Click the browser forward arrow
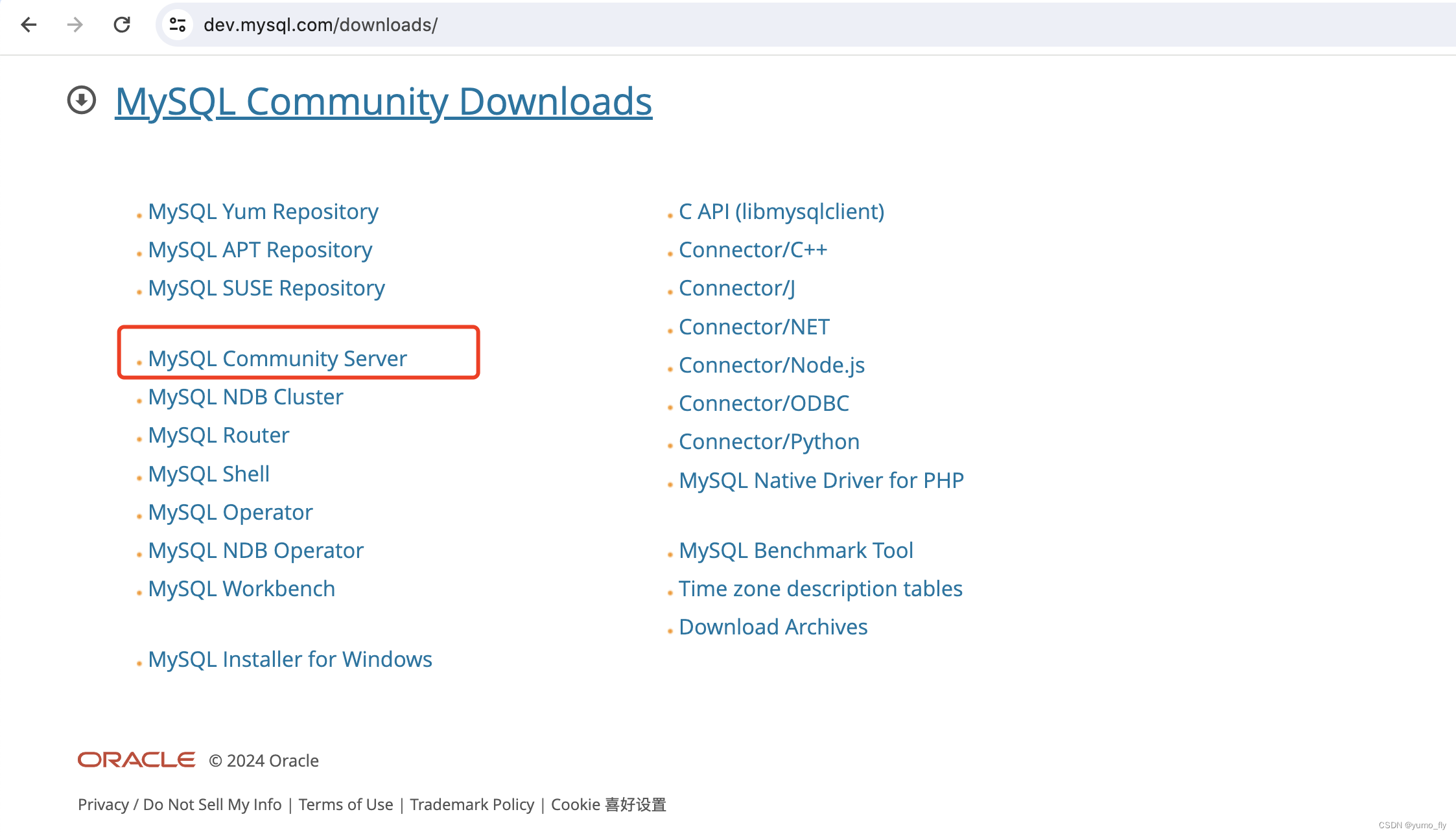This screenshot has width=1456, height=836. point(75,25)
